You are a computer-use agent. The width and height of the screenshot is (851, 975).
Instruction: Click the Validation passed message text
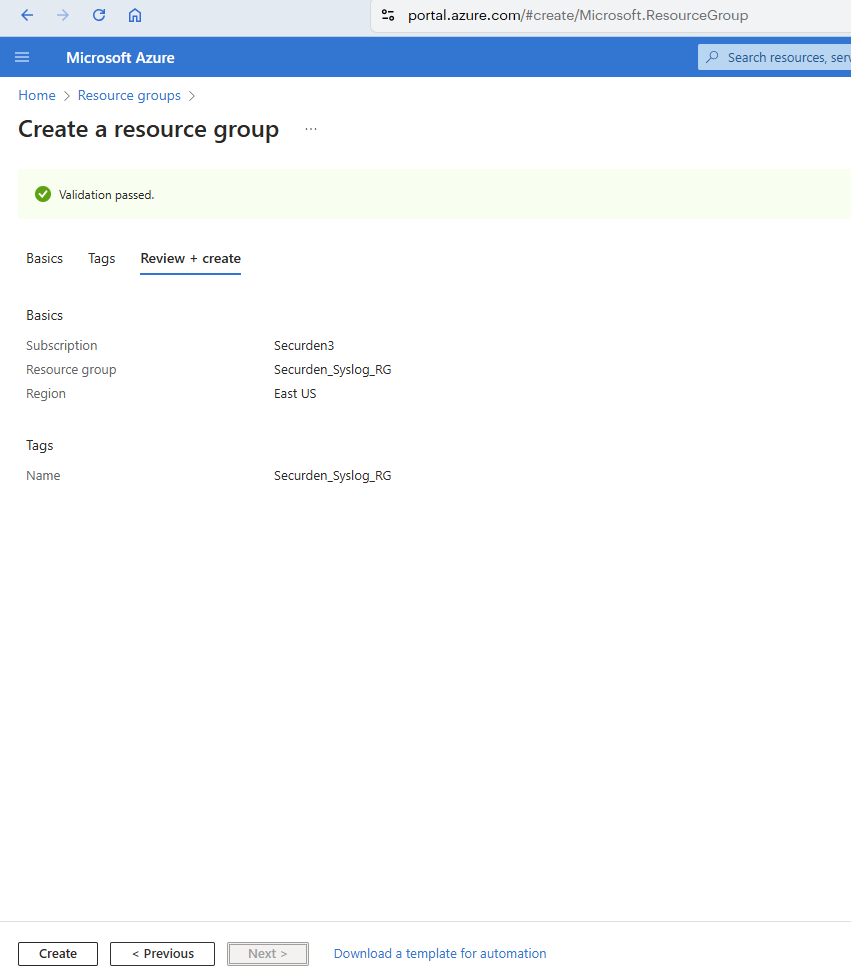pyautogui.click(x=106, y=195)
